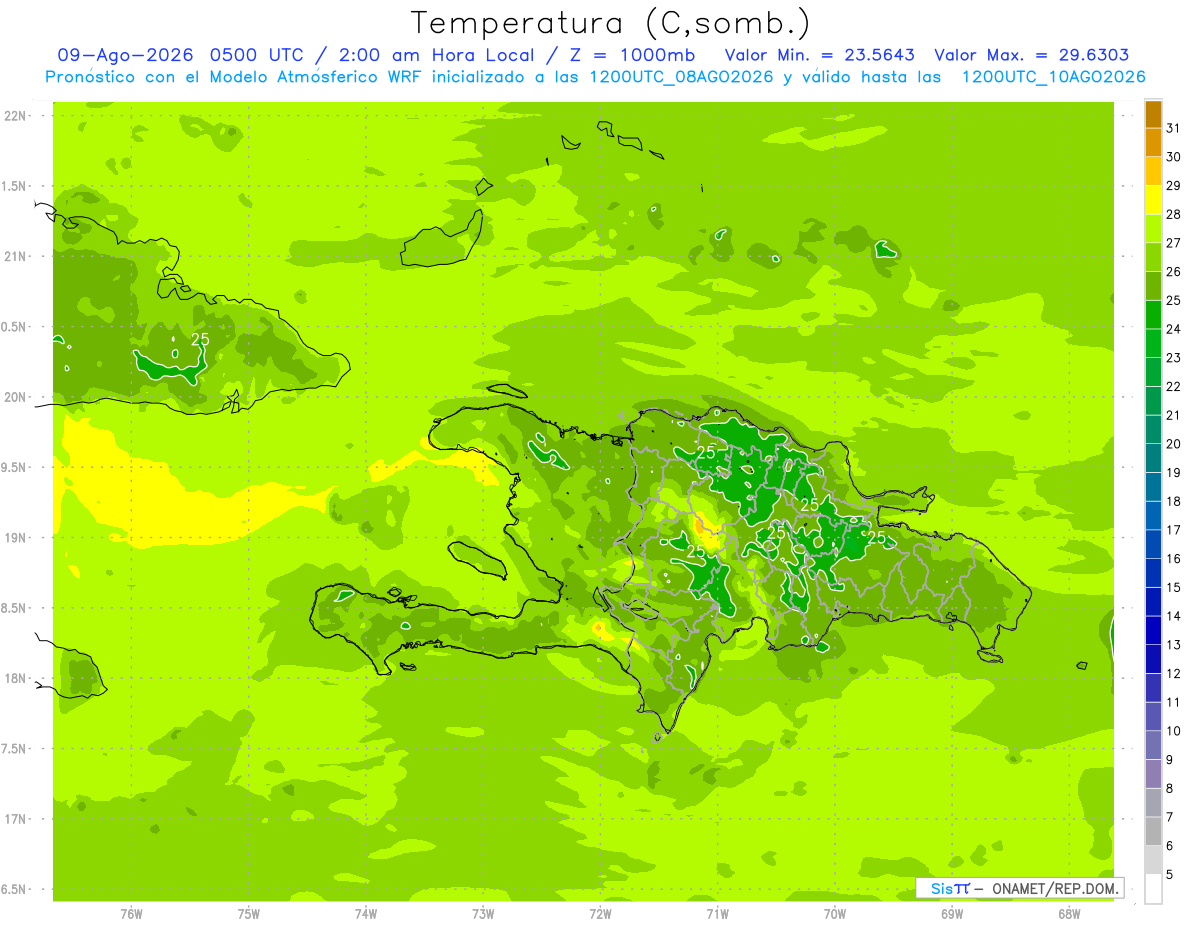This screenshot has height=927, width=1200.
Task: Click legend value 20
Action: 1174,444
